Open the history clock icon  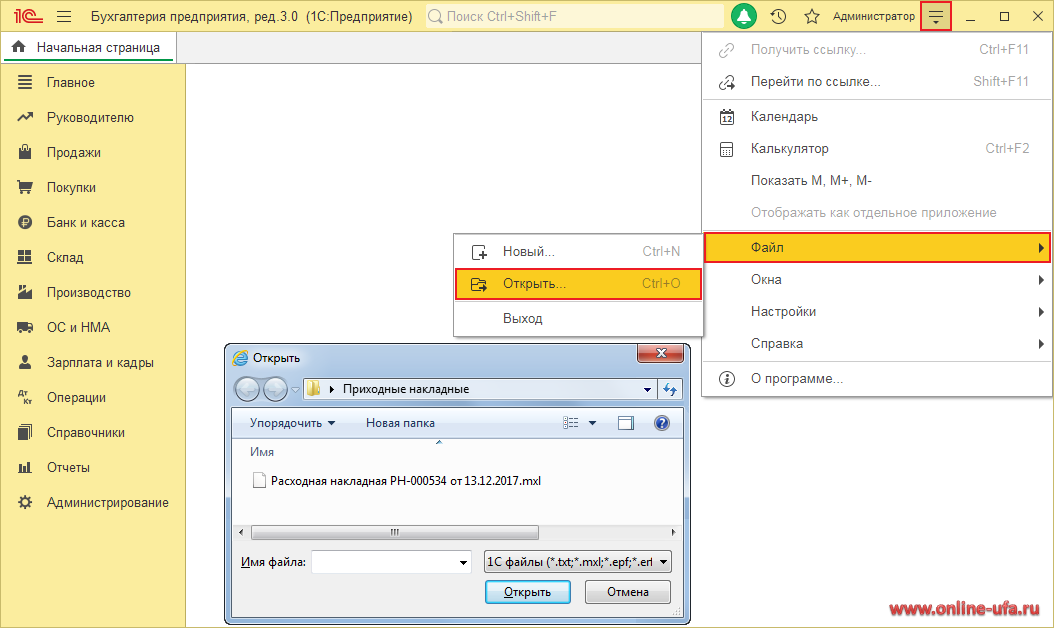[779, 16]
